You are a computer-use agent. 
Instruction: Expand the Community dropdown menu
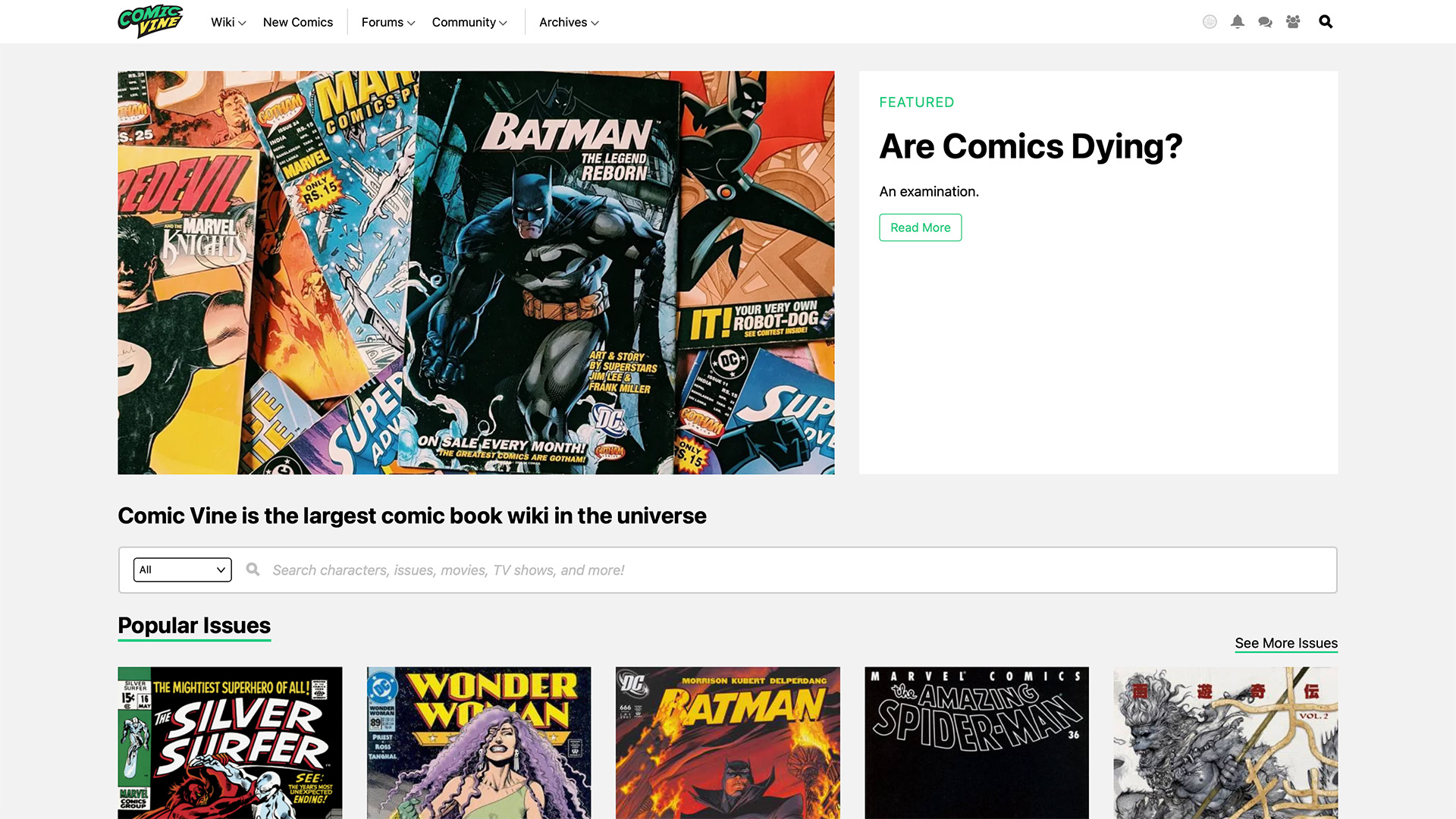point(469,22)
